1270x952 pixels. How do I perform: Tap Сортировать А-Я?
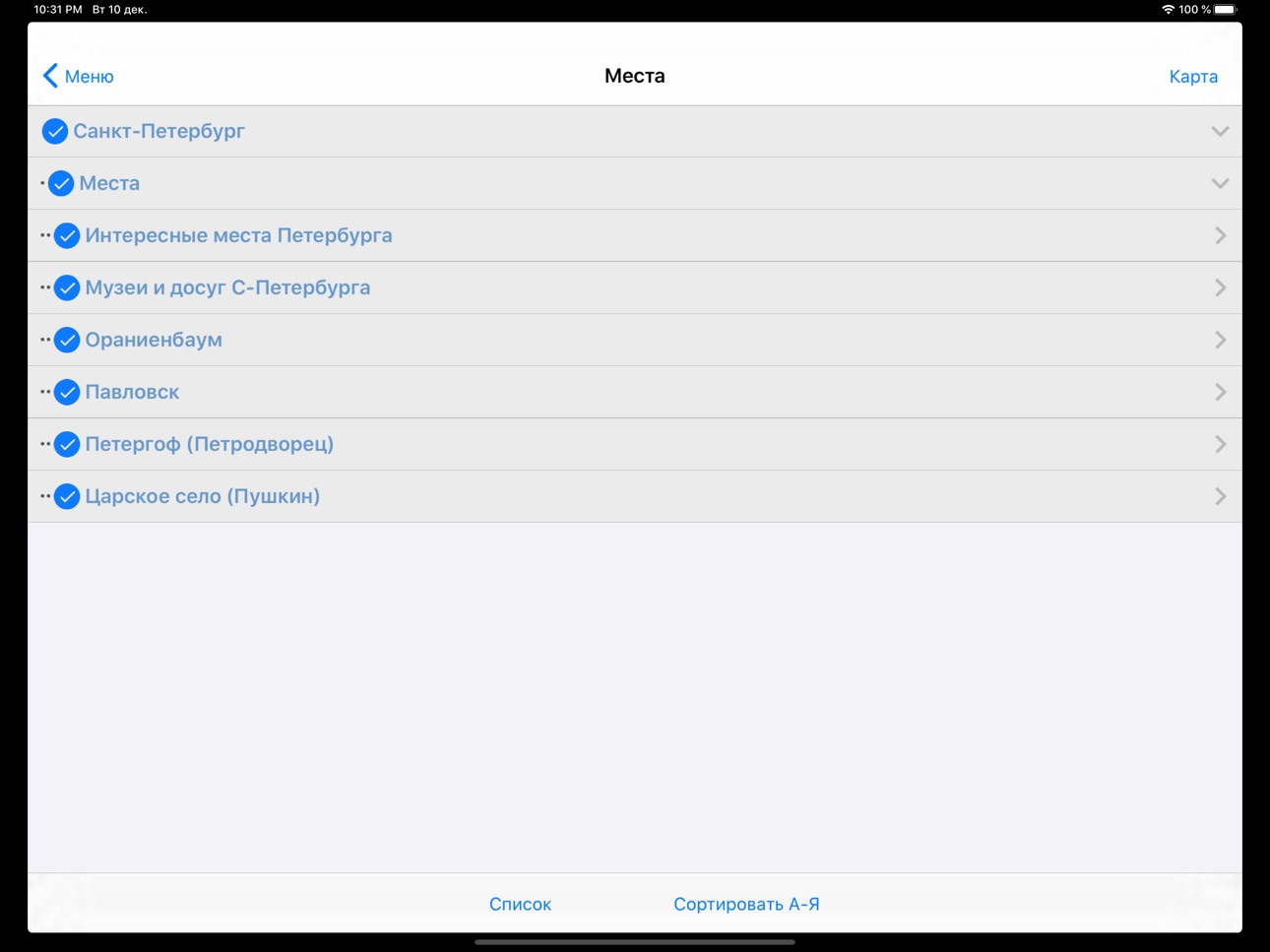[x=746, y=904]
